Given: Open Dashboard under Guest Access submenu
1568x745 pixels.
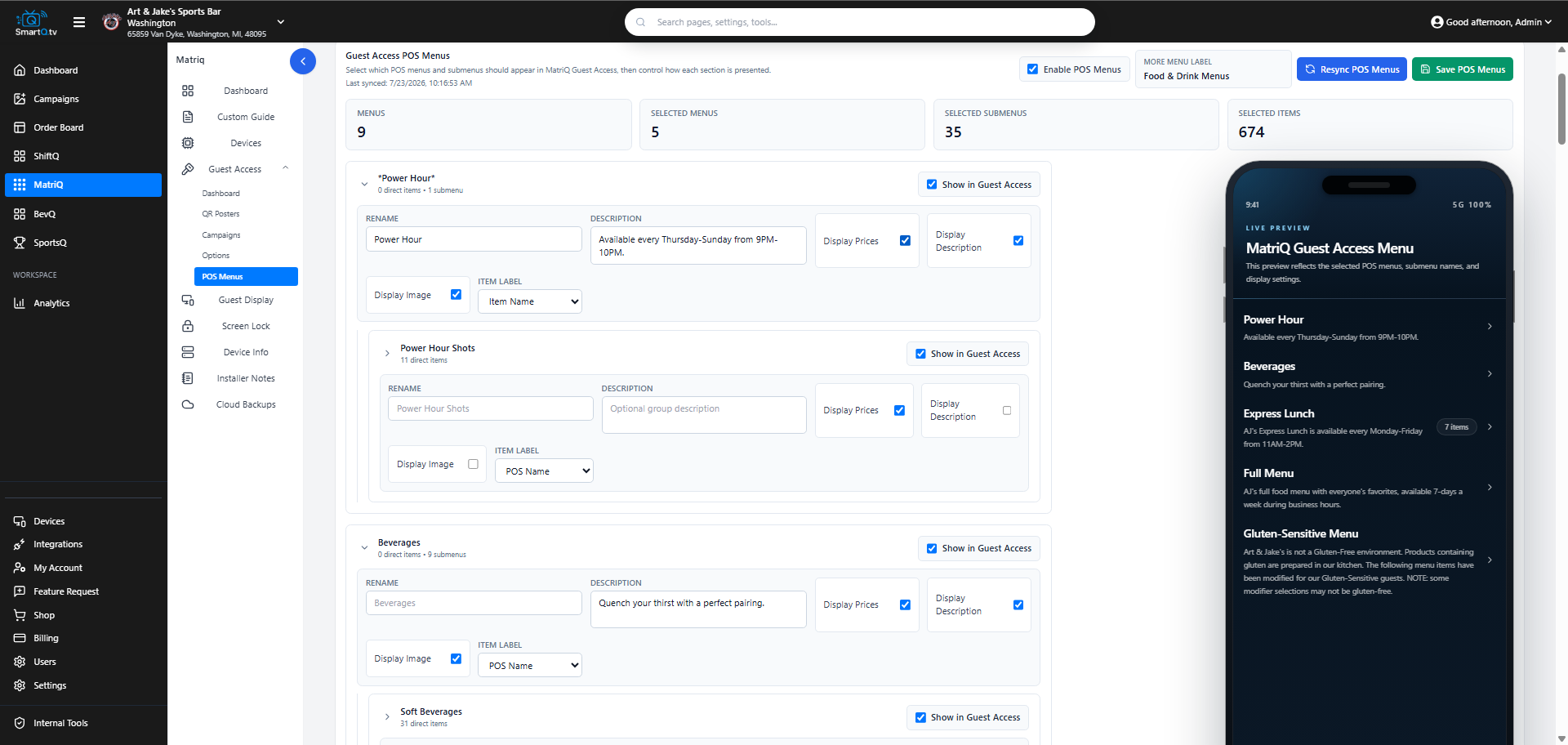Looking at the screenshot, I should [220, 194].
